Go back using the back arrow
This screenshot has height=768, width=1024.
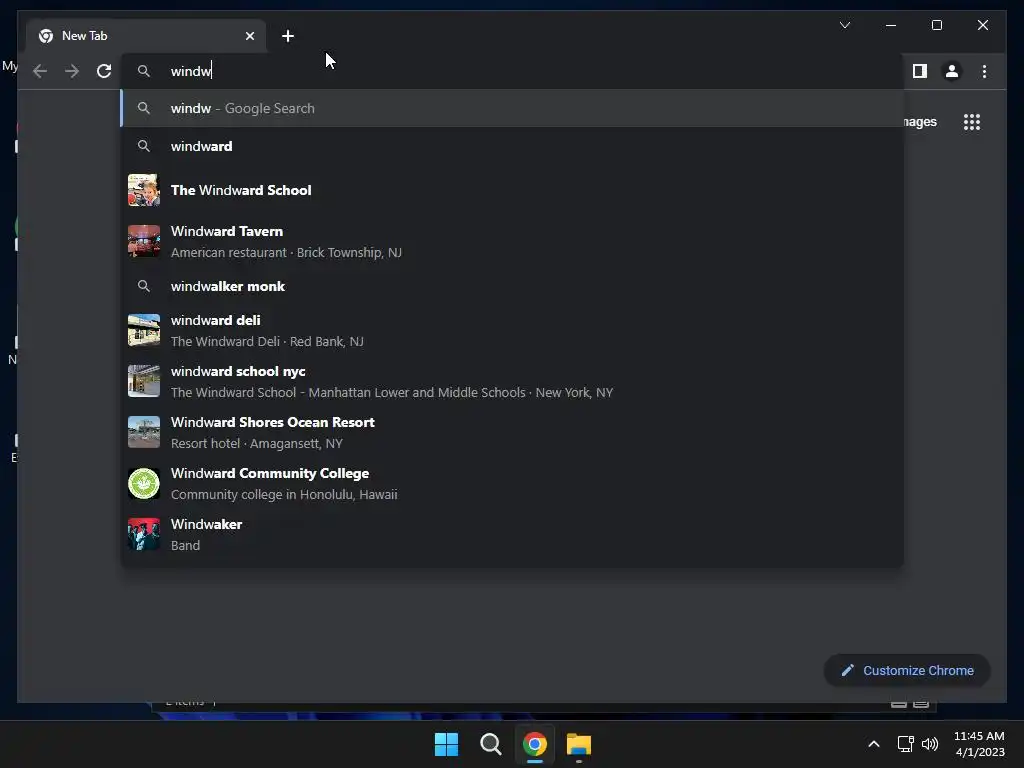coord(40,71)
